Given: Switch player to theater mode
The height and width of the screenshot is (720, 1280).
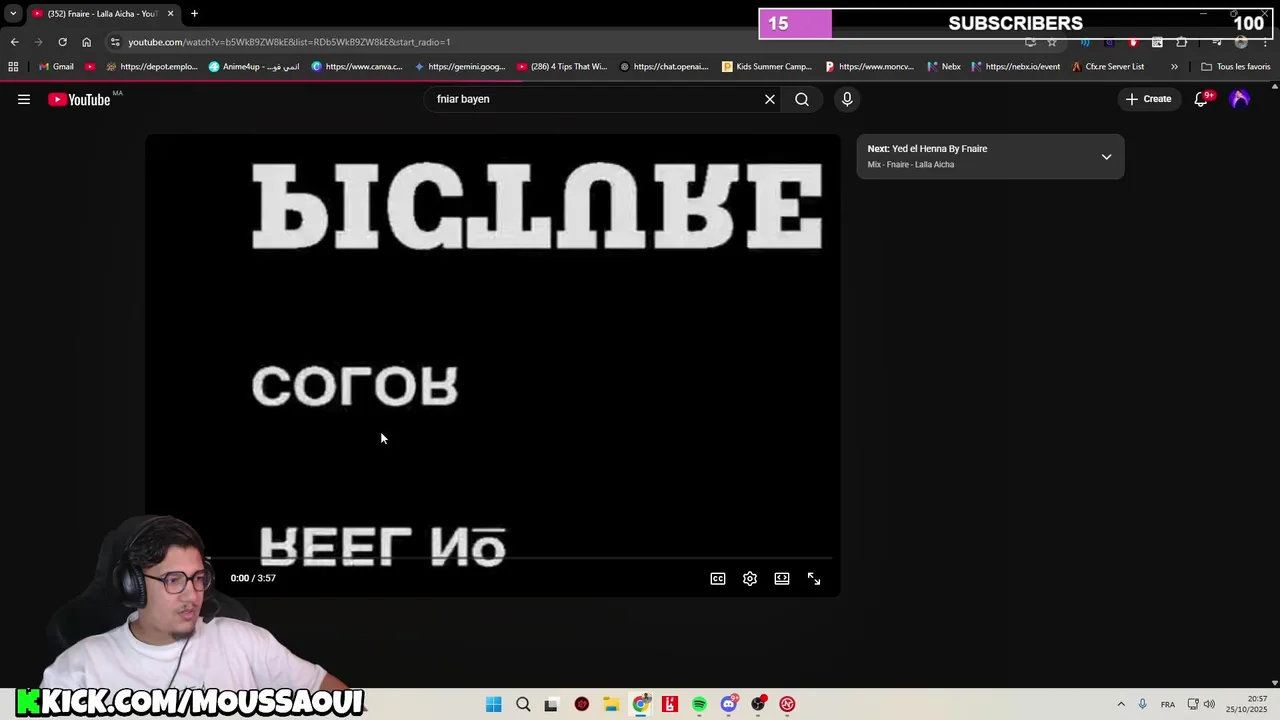Looking at the screenshot, I should 782,578.
